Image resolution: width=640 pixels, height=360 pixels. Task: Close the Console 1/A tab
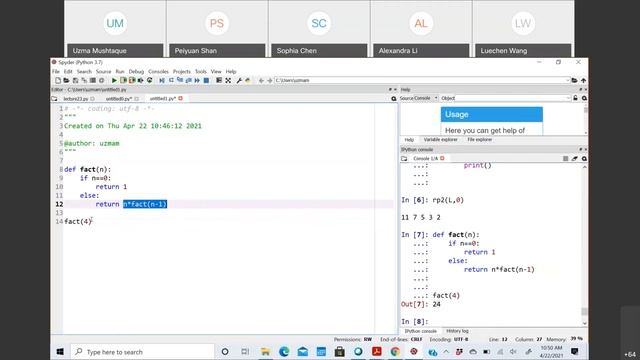pyautogui.click(x=442, y=158)
